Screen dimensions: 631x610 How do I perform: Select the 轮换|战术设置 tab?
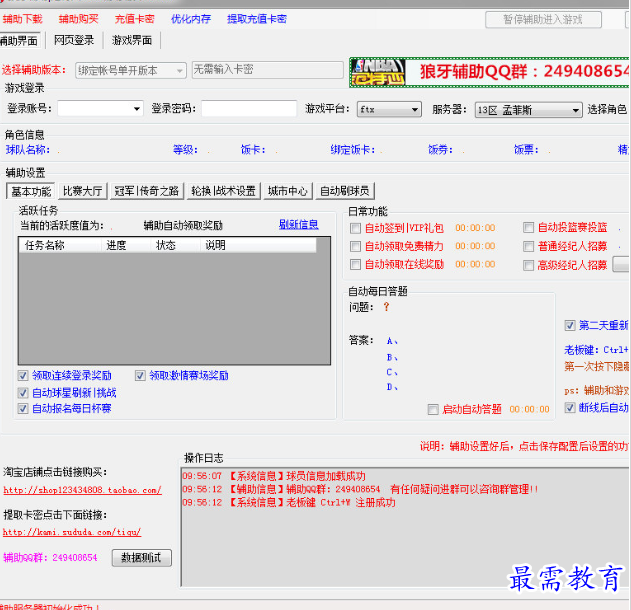[223, 191]
